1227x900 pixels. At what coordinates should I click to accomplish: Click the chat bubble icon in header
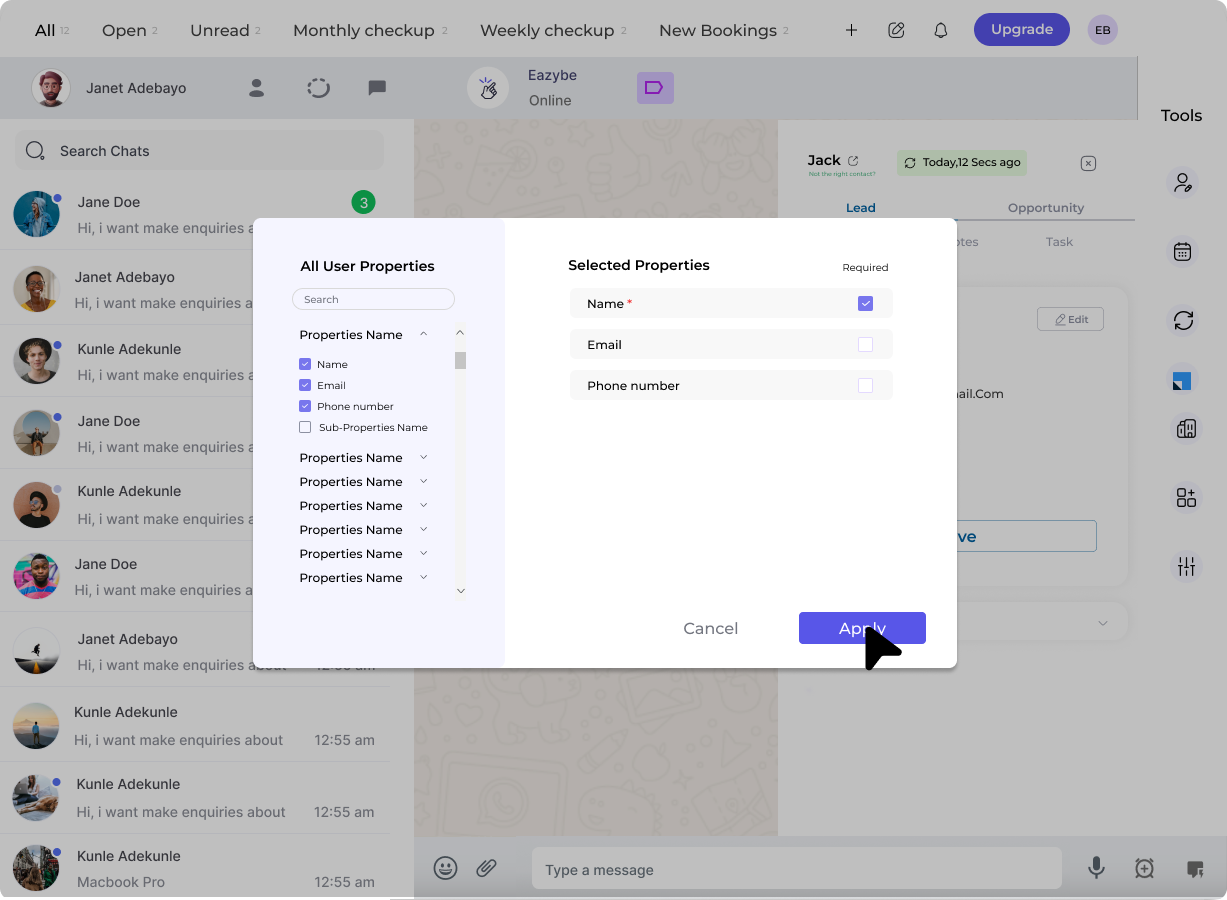(x=377, y=88)
